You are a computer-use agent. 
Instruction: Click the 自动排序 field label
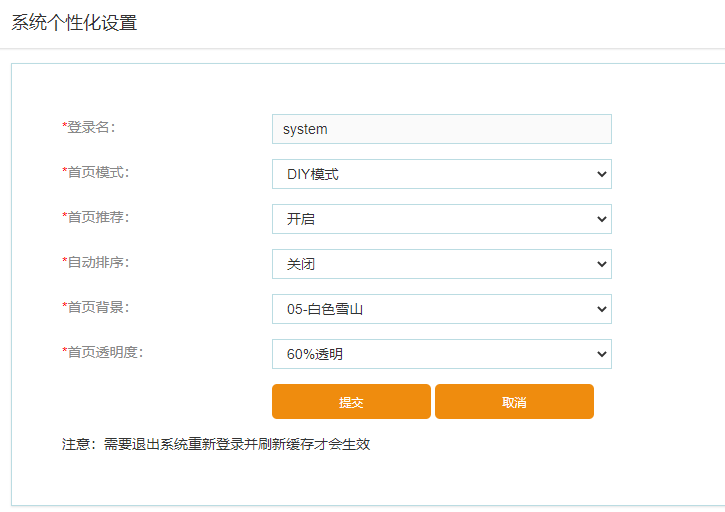coord(96,262)
